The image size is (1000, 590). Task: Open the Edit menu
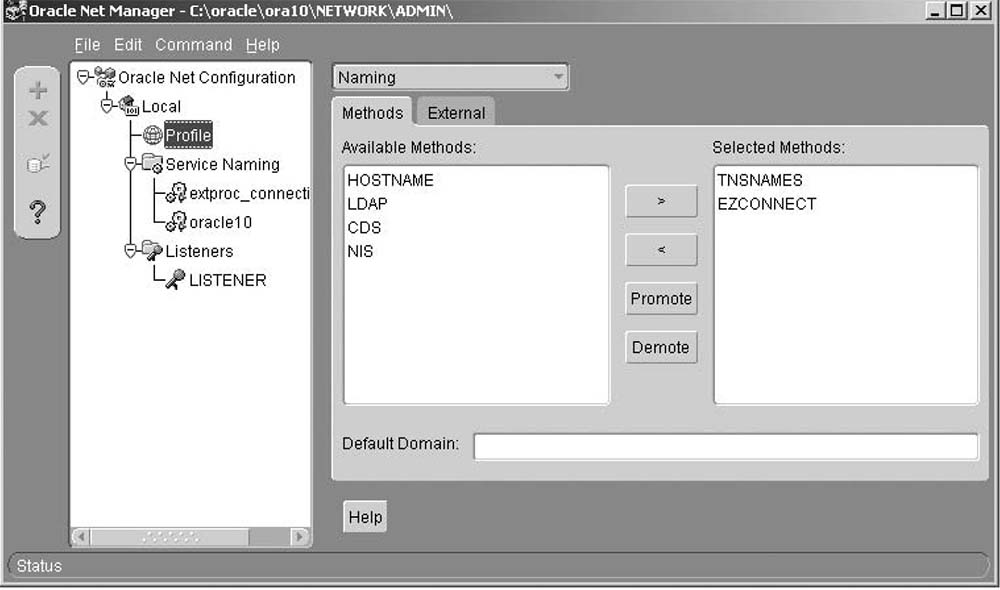click(x=128, y=45)
